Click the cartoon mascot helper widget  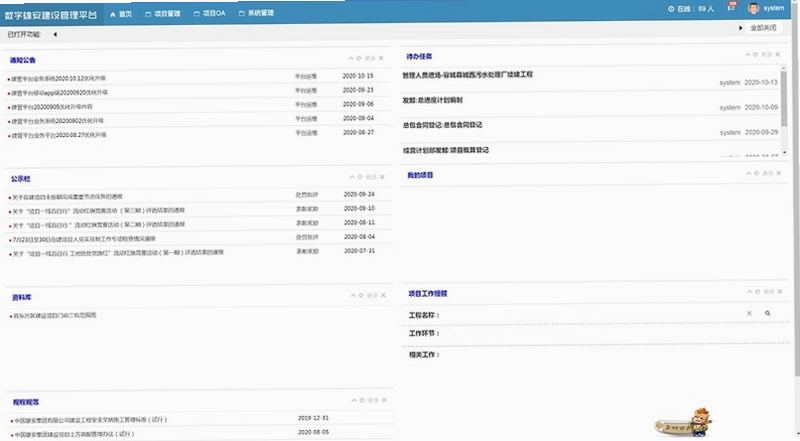point(684,422)
